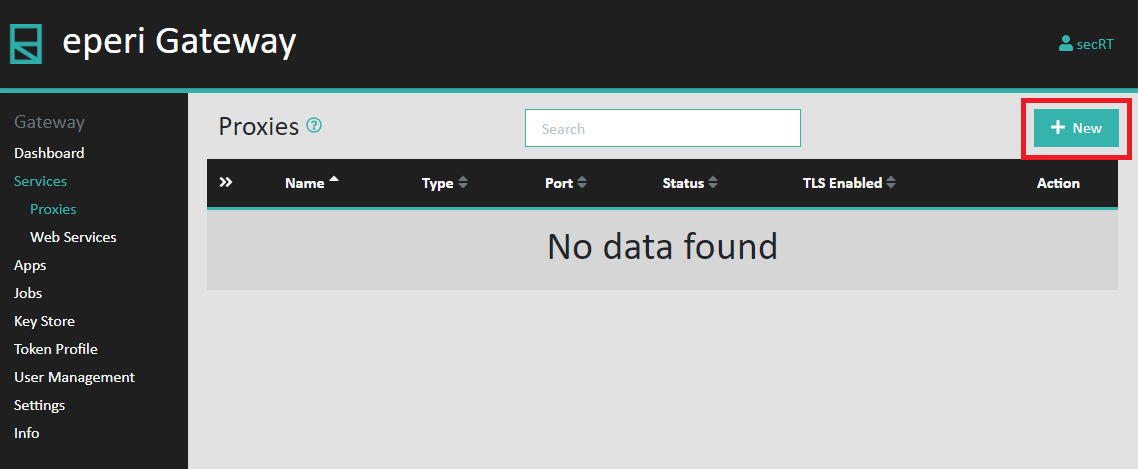Open the Settings sidebar item
This screenshot has height=469, width=1138.
(x=39, y=405)
